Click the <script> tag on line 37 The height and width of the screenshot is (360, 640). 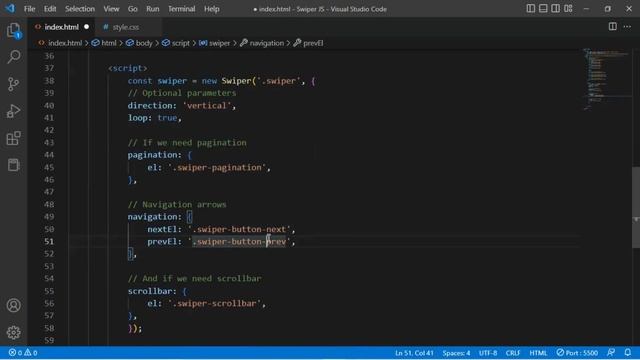pos(128,68)
